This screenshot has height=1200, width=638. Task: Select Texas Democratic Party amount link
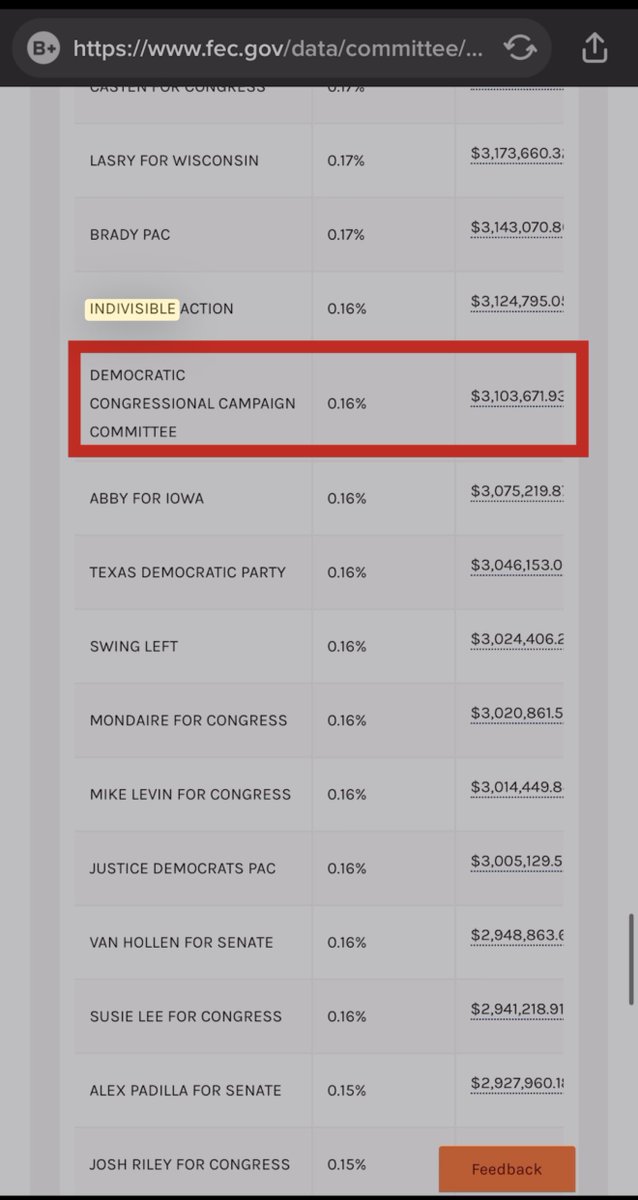(517, 564)
